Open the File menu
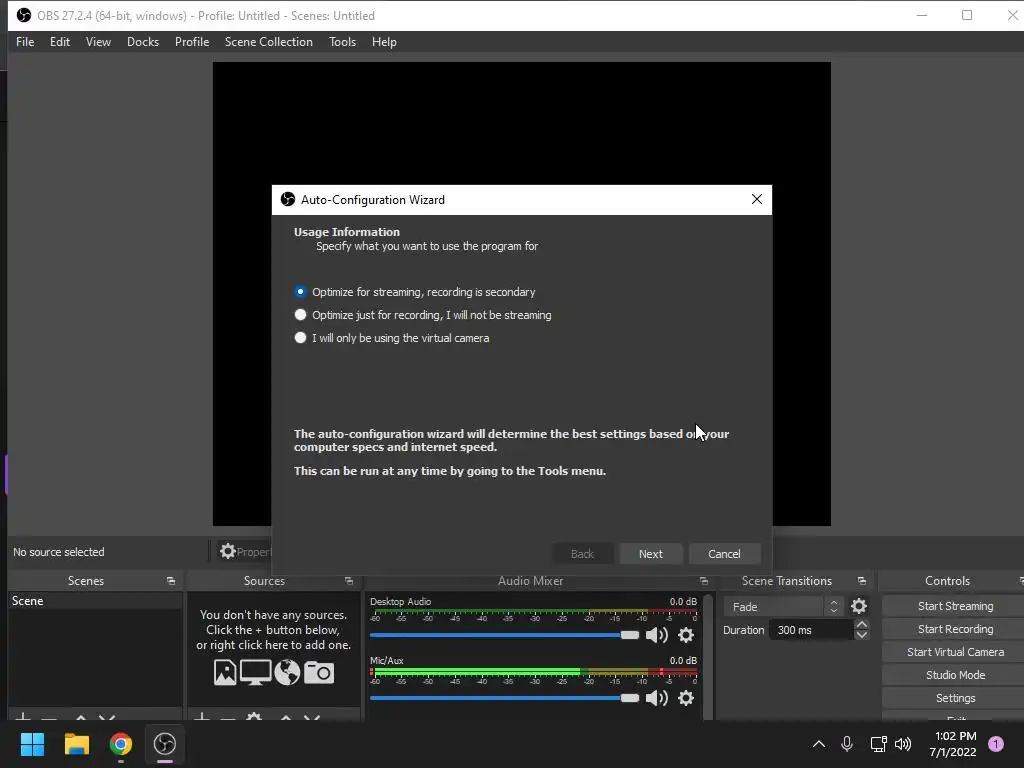Viewport: 1024px width, 768px height. tap(25, 42)
